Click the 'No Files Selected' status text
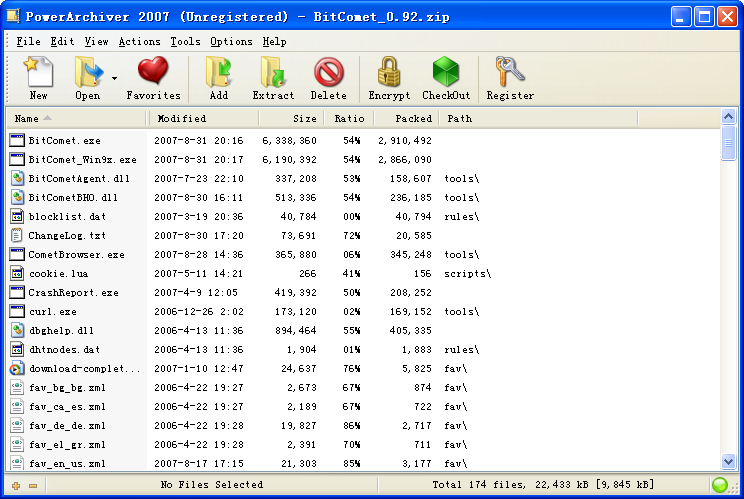The width and height of the screenshot is (744, 499). [x=212, y=485]
